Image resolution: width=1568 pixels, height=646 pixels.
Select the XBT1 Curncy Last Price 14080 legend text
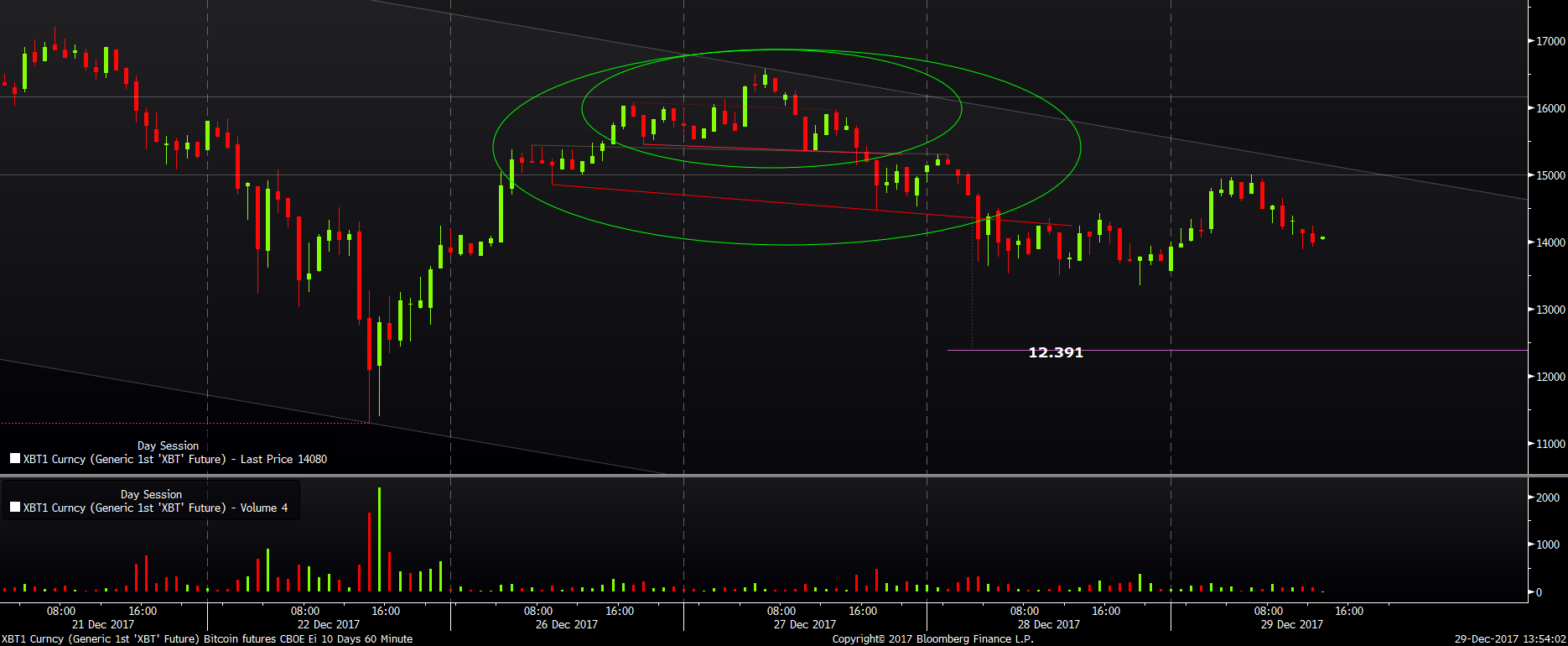(175, 459)
